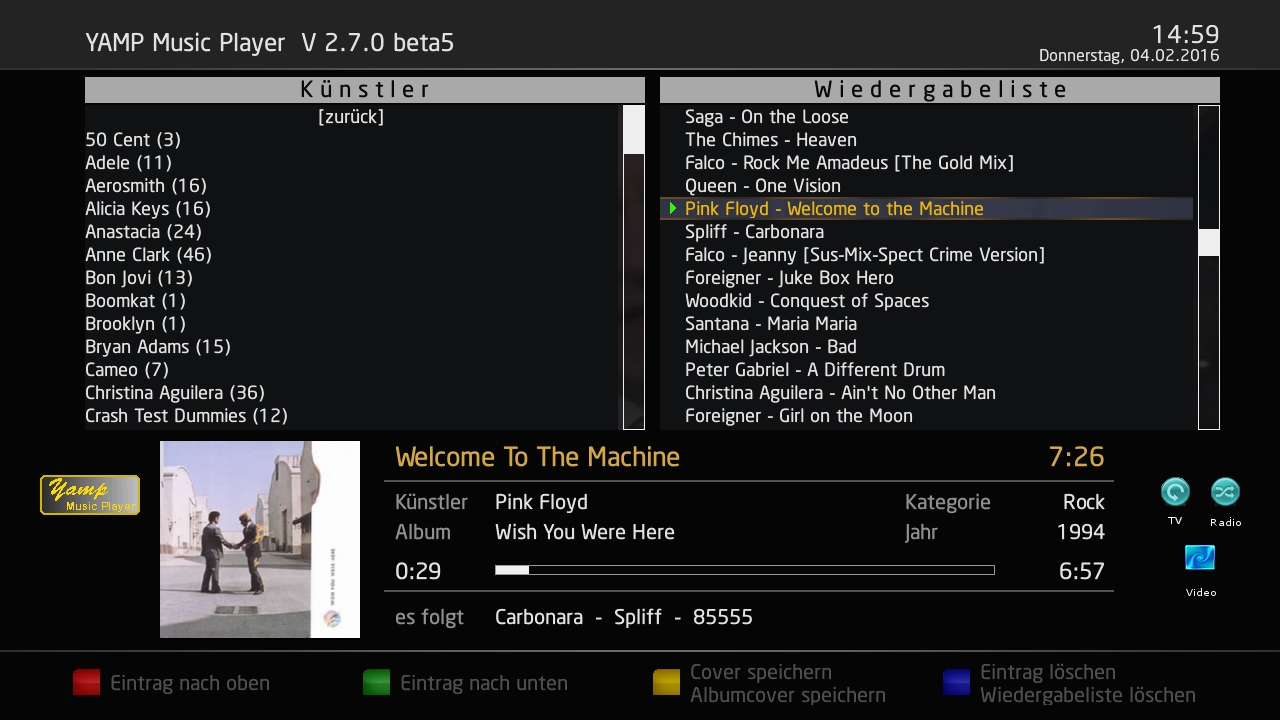The image size is (1280, 720).
Task: Click the green play marker beside Pink Floyd
Action: pyautogui.click(x=673, y=208)
